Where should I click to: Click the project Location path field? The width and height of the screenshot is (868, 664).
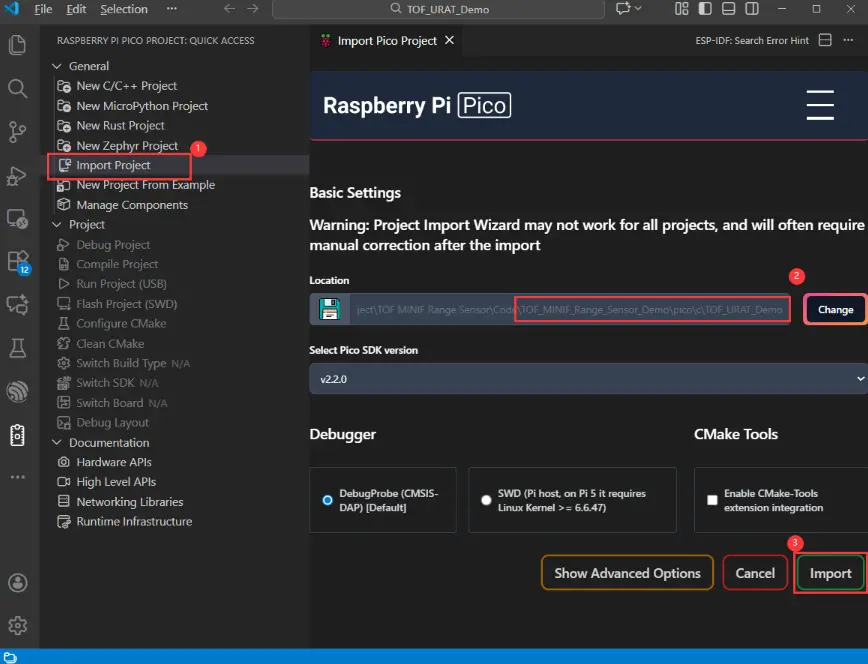[570, 309]
